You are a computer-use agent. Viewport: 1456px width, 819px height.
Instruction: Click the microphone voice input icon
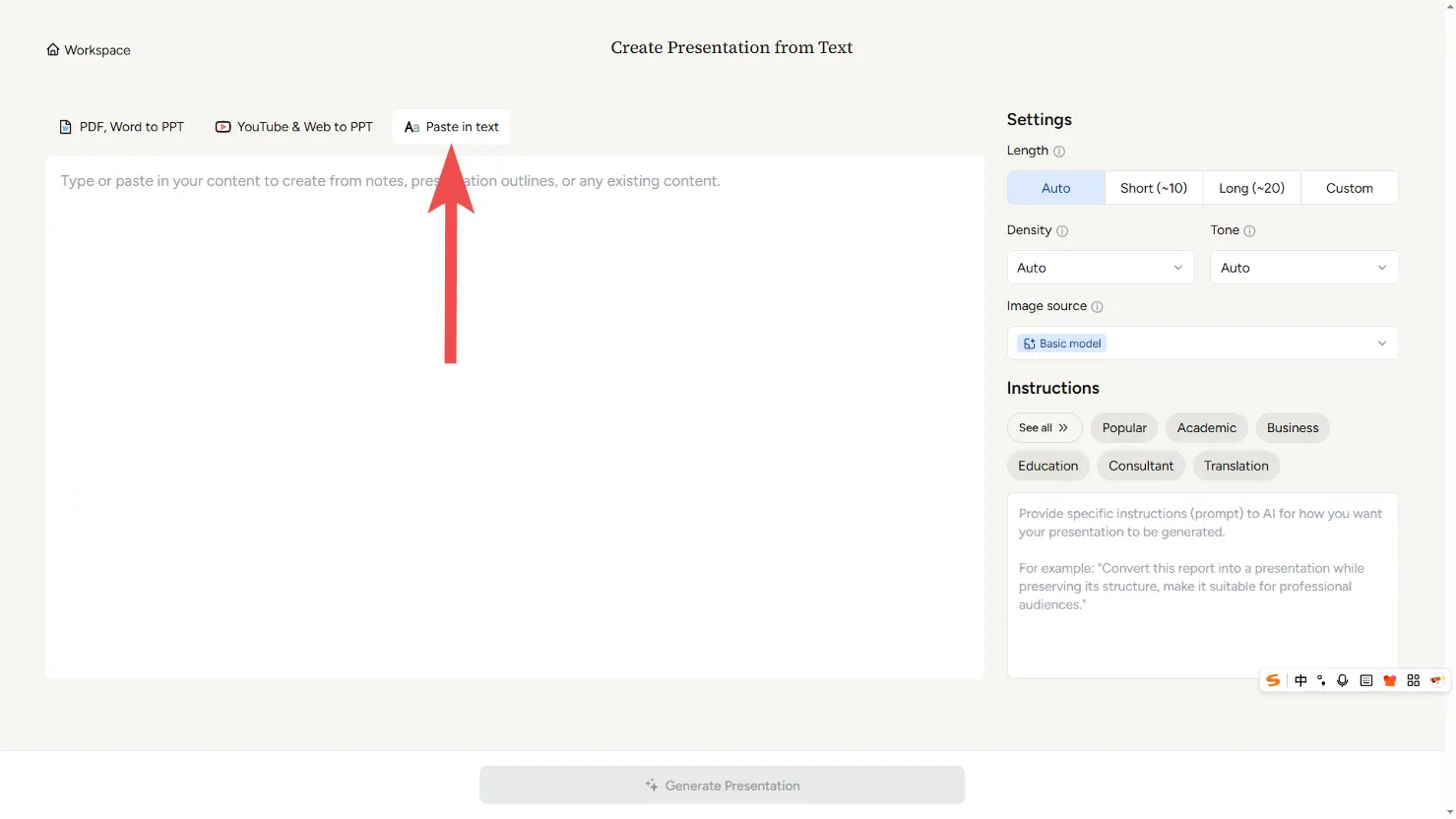pyautogui.click(x=1342, y=680)
